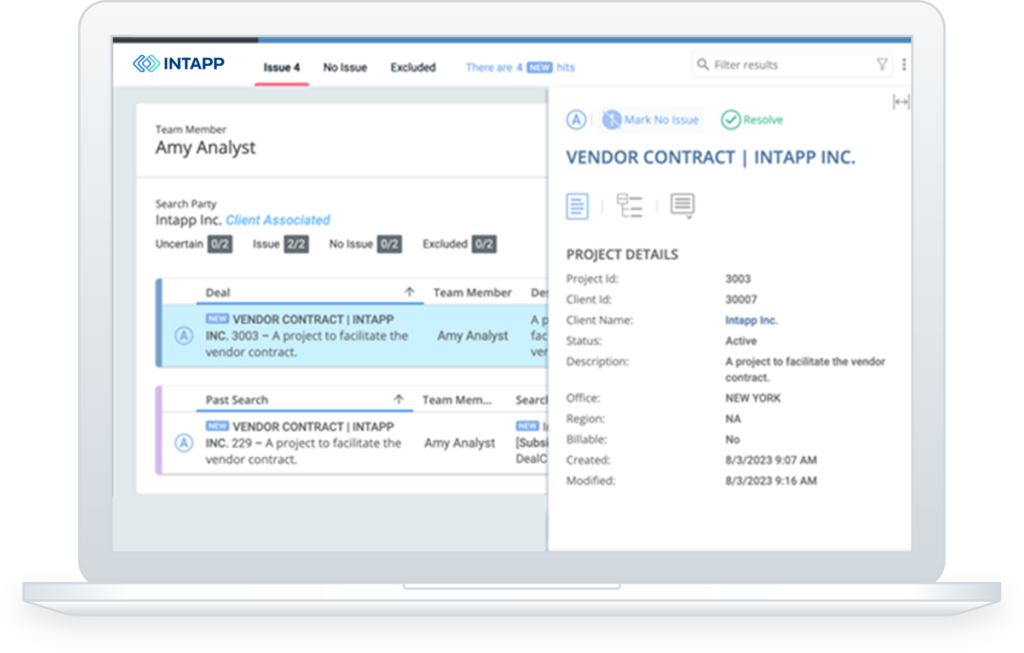
Task: Click the Modified value 8/3/2023 9:16 AM
Action: coord(771,481)
